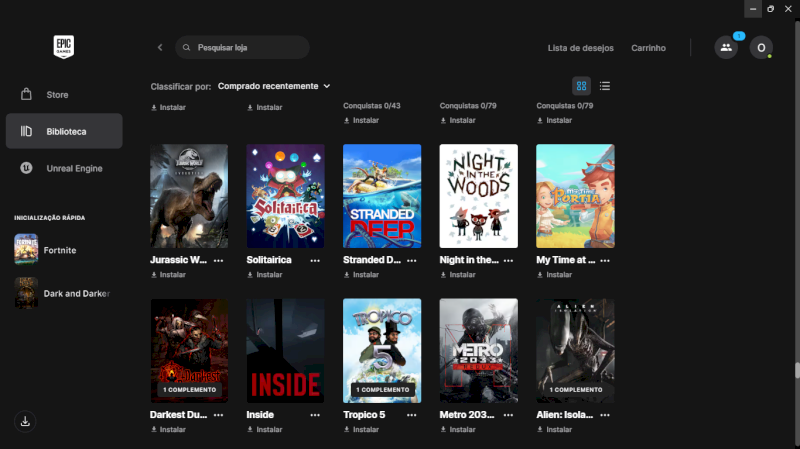Open the 'Comprado recentemente' sort dropdown
This screenshot has height=449, width=800.
pyautogui.click(x=274, y=86)
